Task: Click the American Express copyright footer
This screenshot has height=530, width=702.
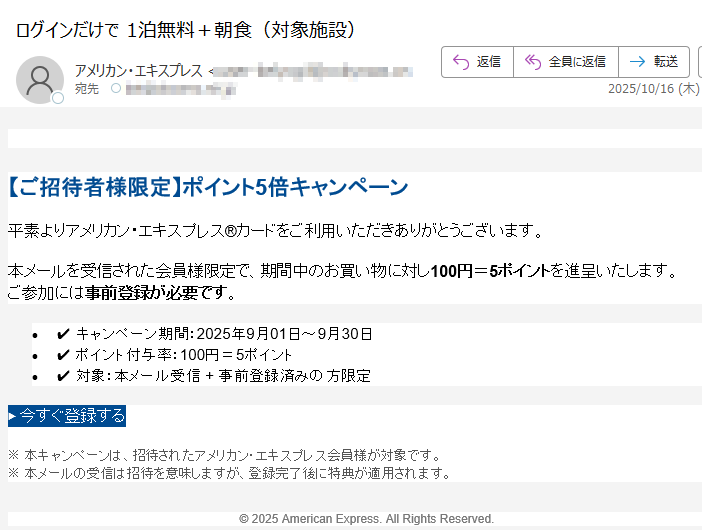Action: 366,519
